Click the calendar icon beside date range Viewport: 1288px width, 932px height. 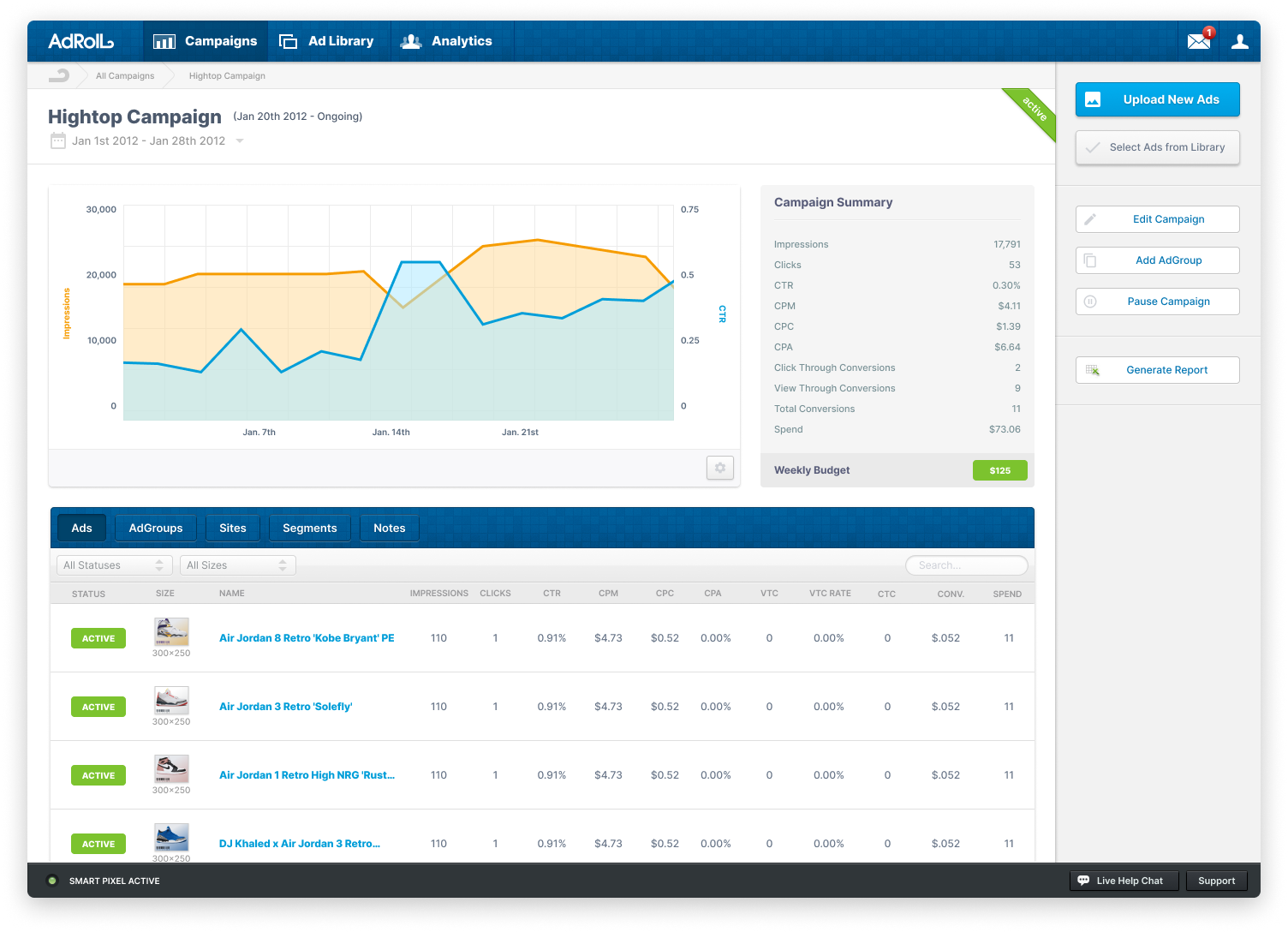point(57,140)
